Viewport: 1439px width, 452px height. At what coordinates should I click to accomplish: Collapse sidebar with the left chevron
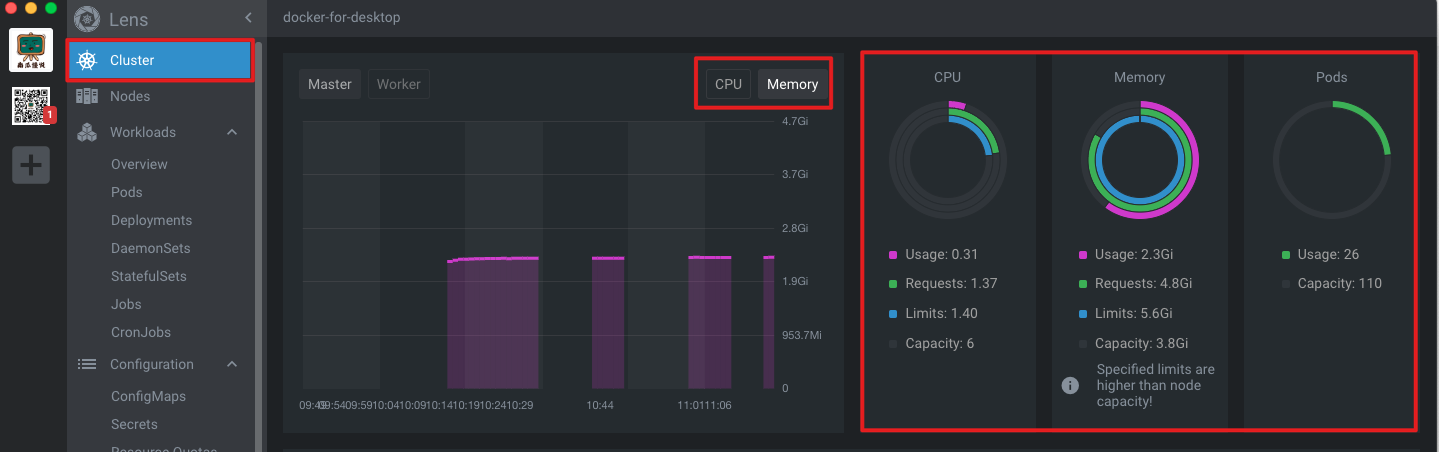coord(248,18)
